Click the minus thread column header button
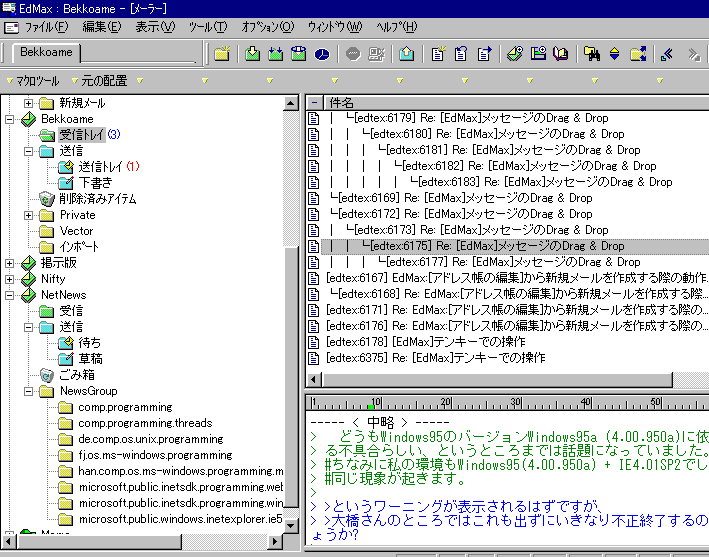The width and height of the screenshot is (709, 557). (314, 103)
